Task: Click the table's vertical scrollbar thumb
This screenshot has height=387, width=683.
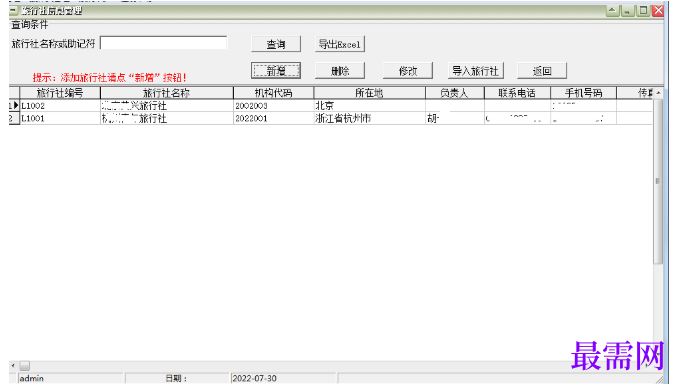Action: tap(658, 181)
